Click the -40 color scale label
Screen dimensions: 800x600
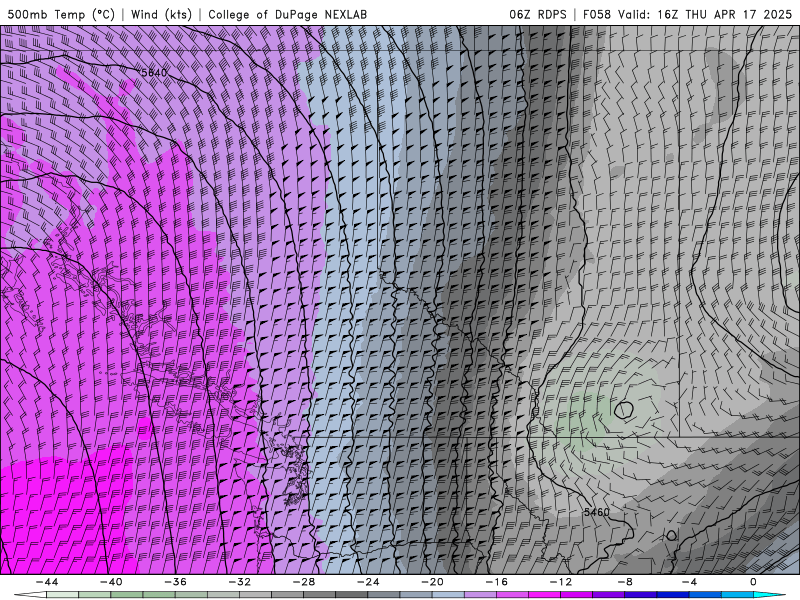click(x=111, y=582)
